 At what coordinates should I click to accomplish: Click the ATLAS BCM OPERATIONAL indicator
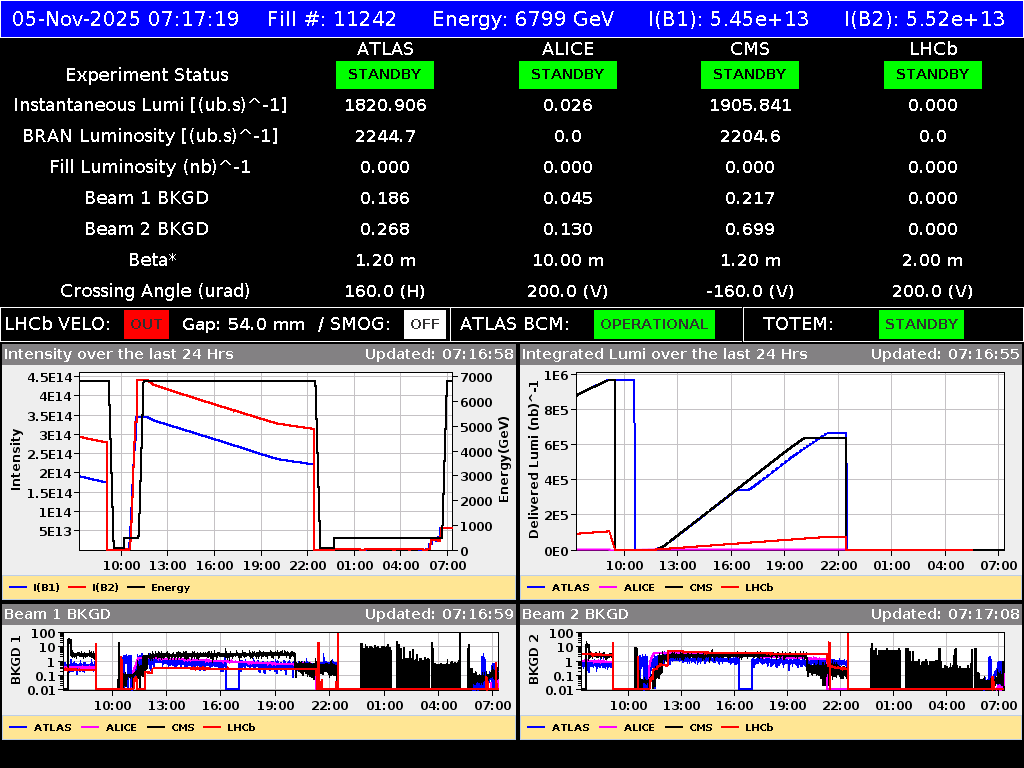coord(654,324)
